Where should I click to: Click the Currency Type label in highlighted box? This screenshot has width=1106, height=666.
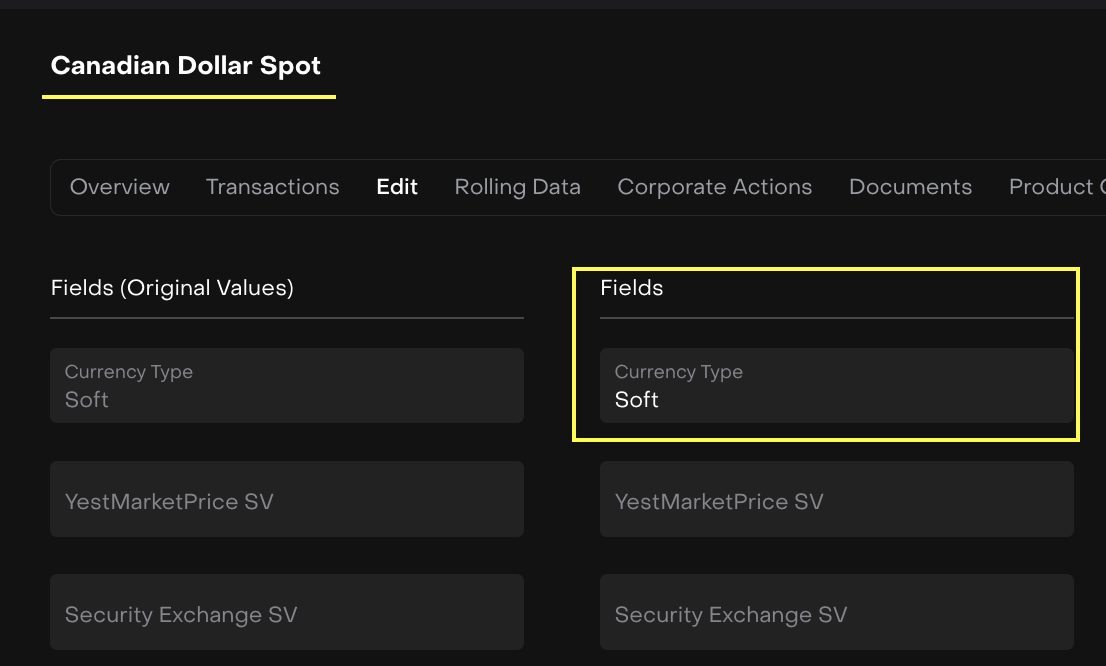(x=678, y=372)
